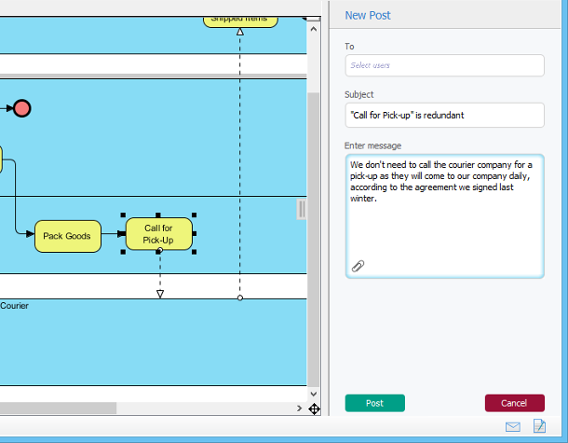Click the horizontal scrollbar right arrow

point(299,408)
